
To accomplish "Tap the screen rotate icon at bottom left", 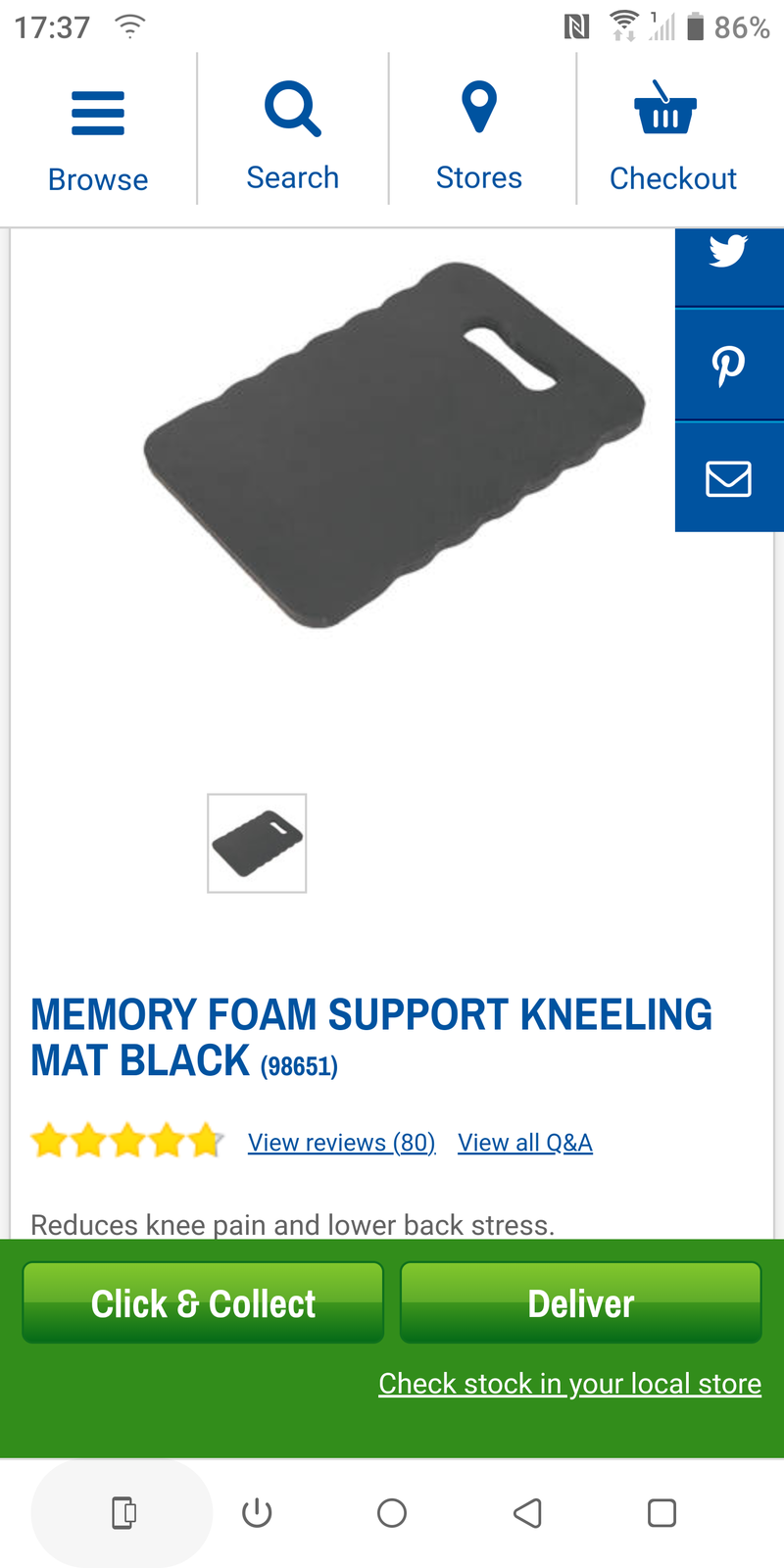I will click(x=123, y=1513).
